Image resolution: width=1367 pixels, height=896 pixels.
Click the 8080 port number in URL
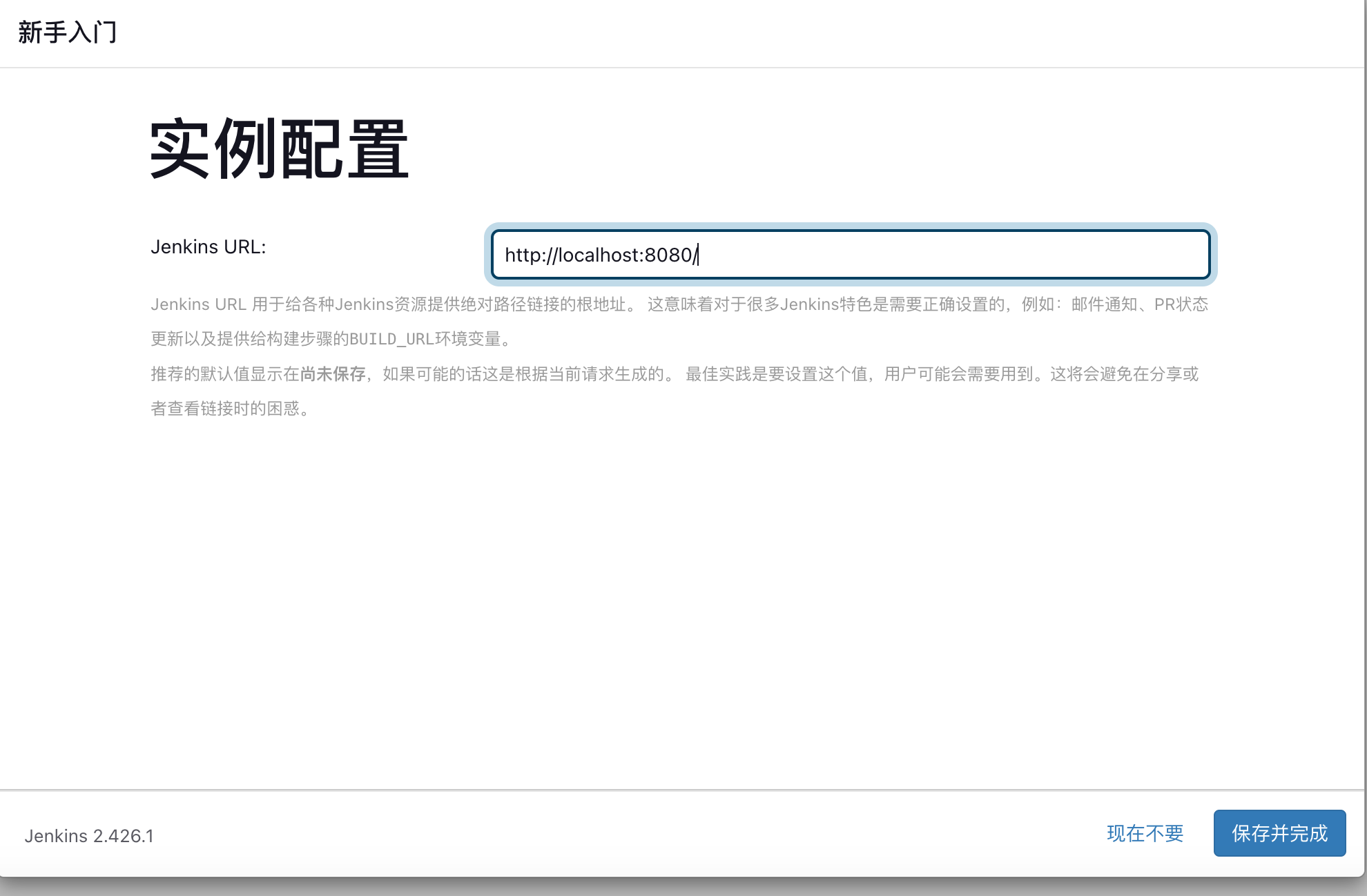click(668, 255)
